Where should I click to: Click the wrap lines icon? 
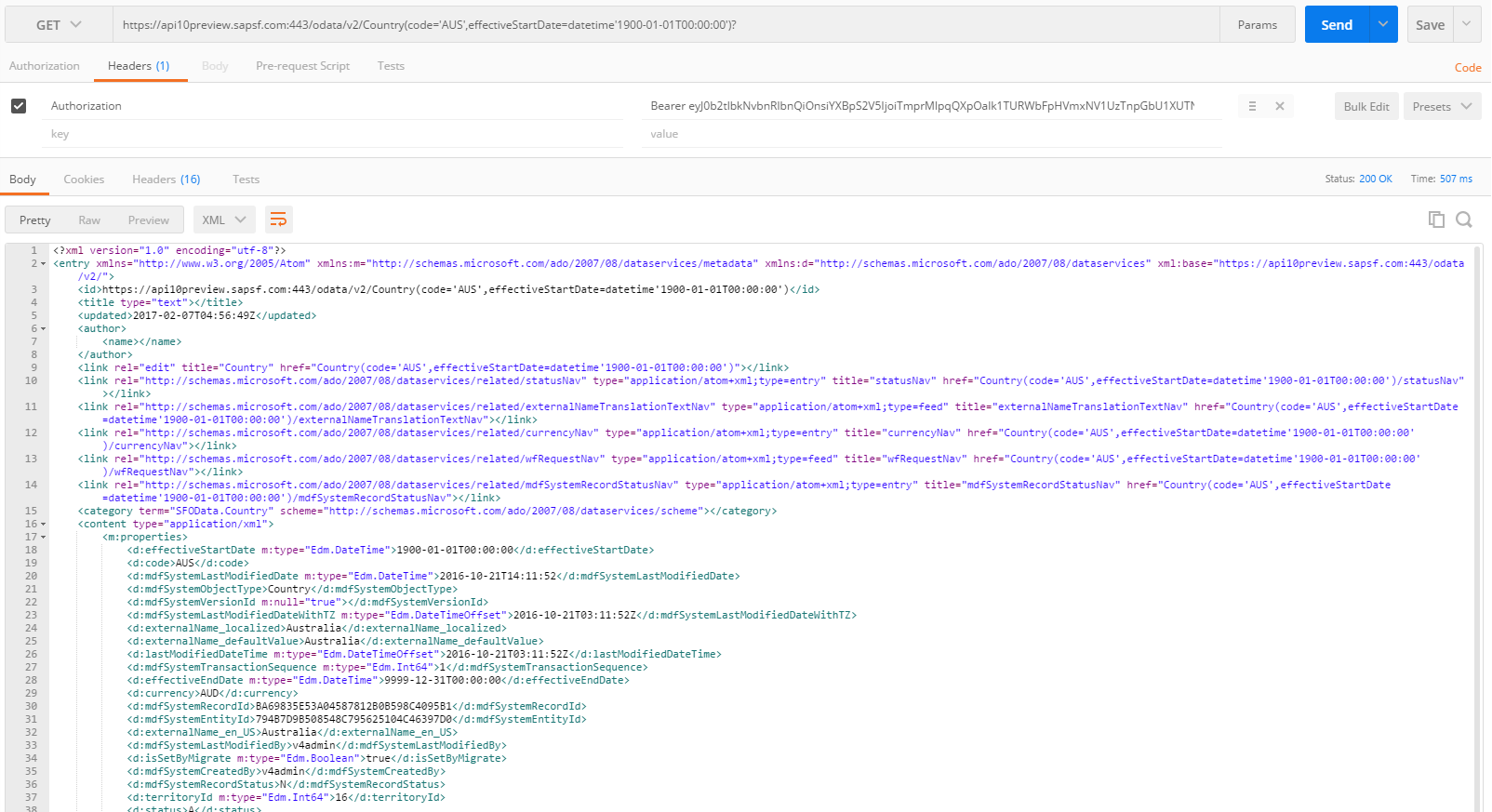click(x=278, y=220)
